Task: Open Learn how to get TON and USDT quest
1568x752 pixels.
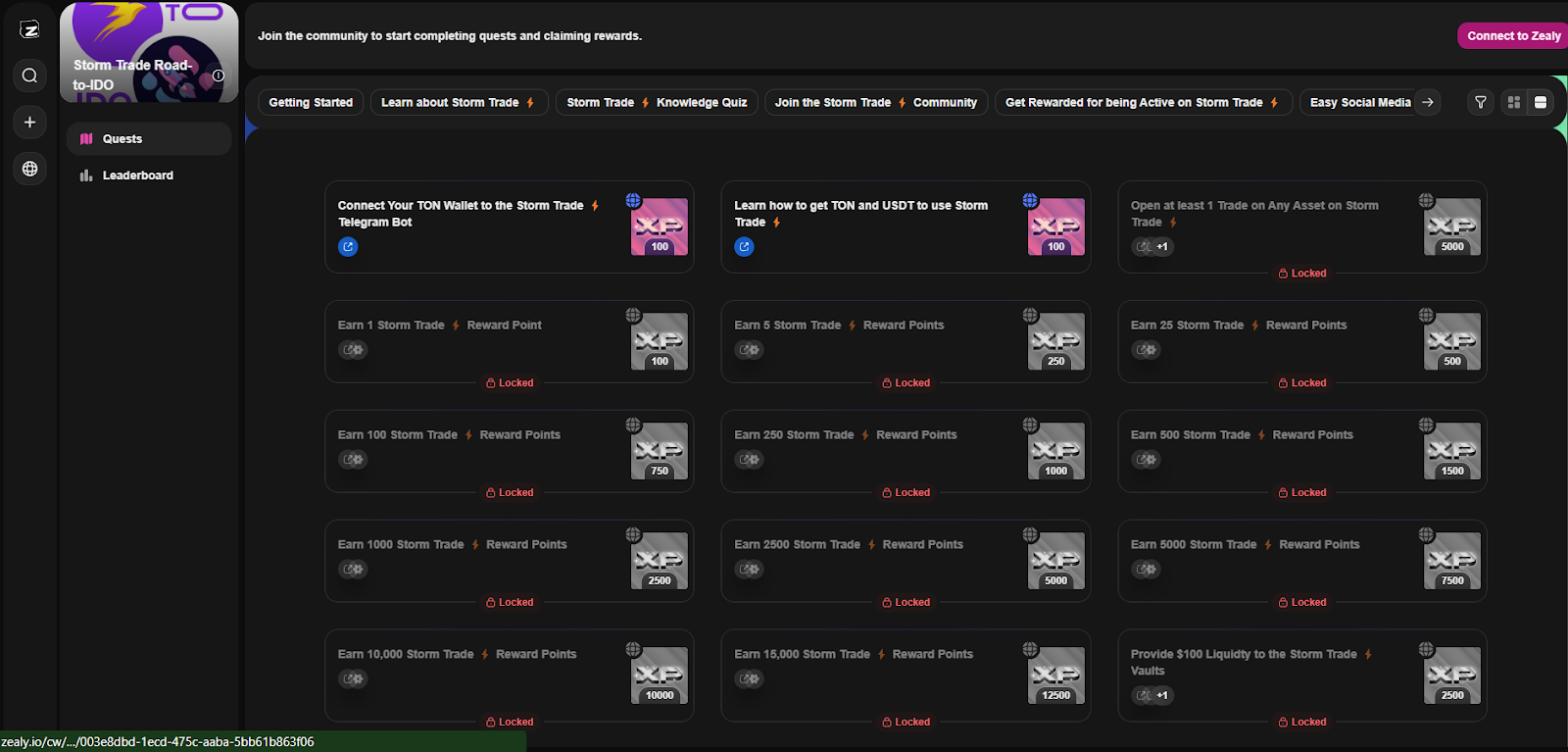Action: tap(860, 214)
